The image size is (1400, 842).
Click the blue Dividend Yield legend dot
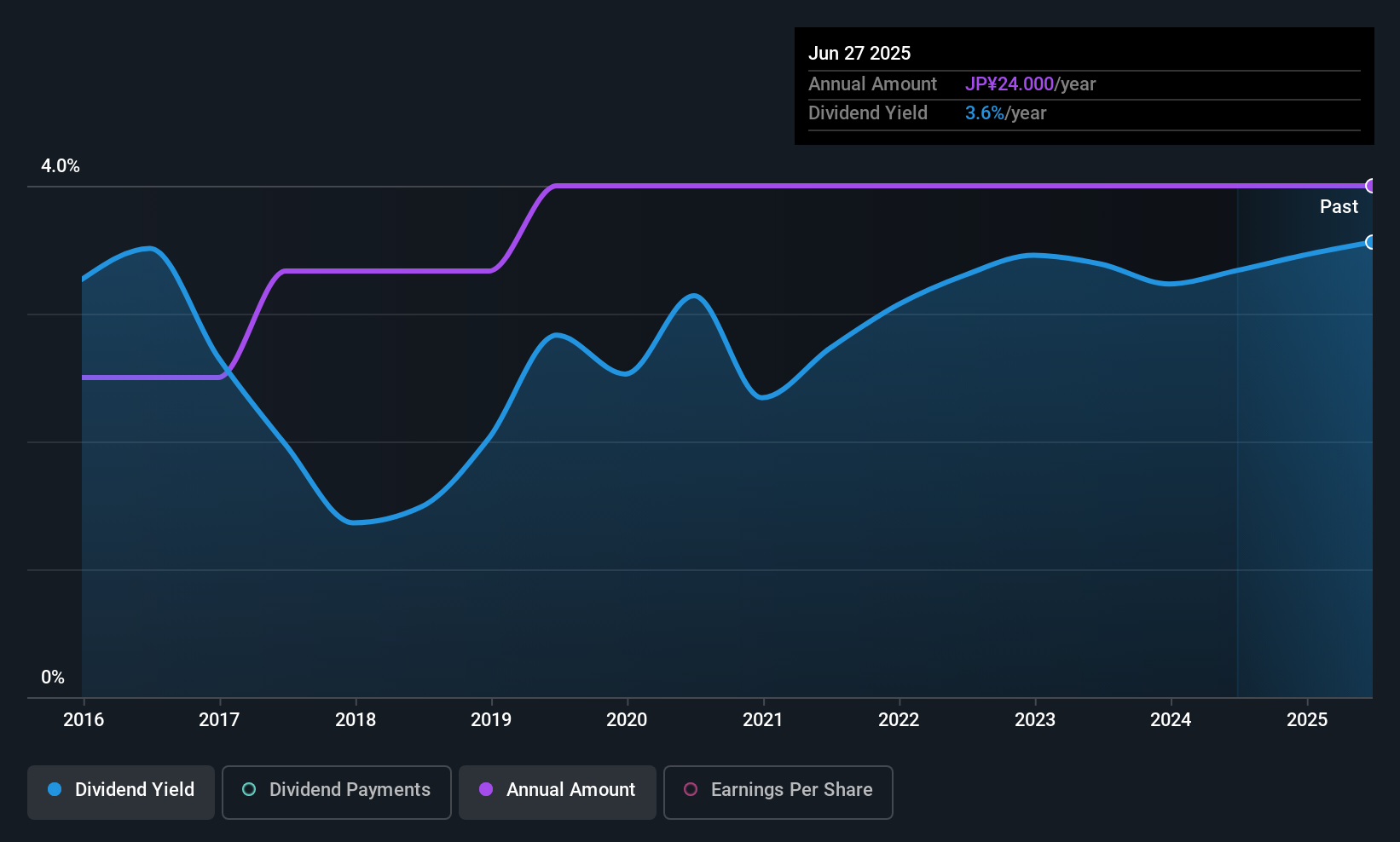55,789
